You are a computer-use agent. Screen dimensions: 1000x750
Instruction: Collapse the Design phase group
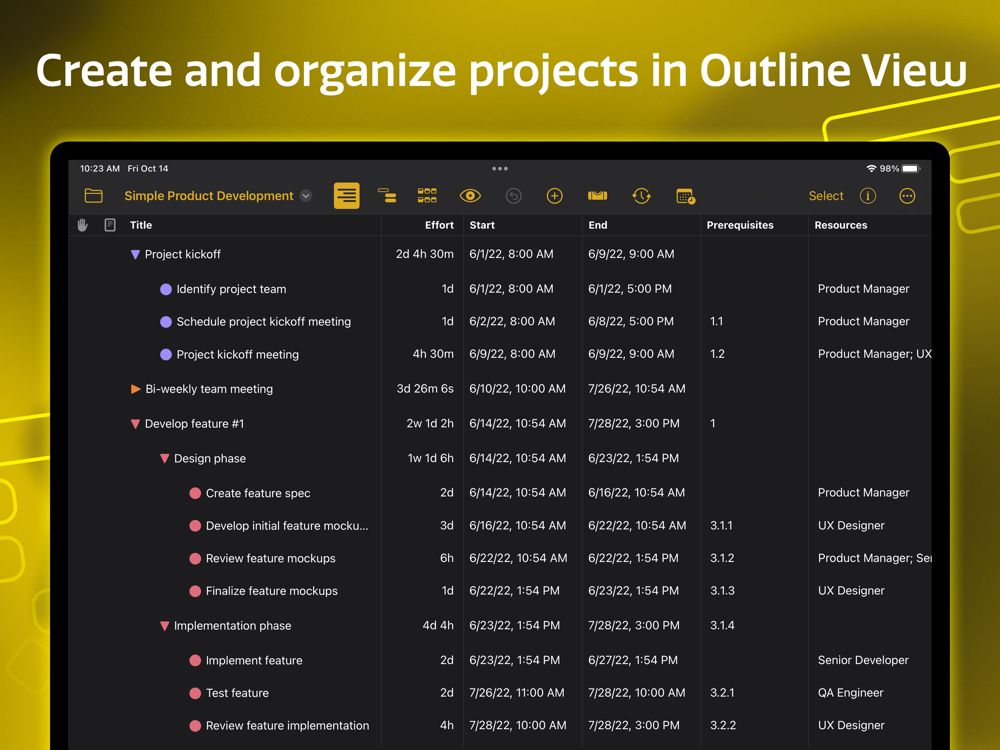point(165,459)
